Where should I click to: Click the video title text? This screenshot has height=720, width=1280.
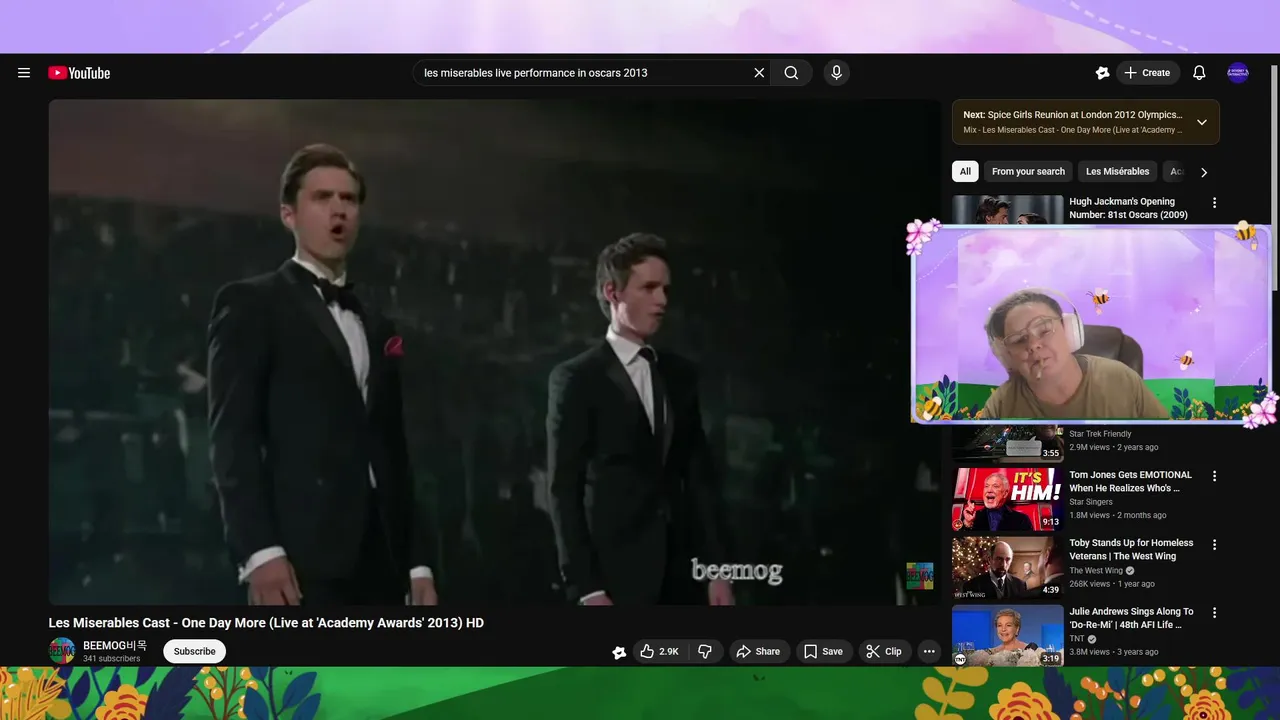pyautogui.click(x=266, y=623)
